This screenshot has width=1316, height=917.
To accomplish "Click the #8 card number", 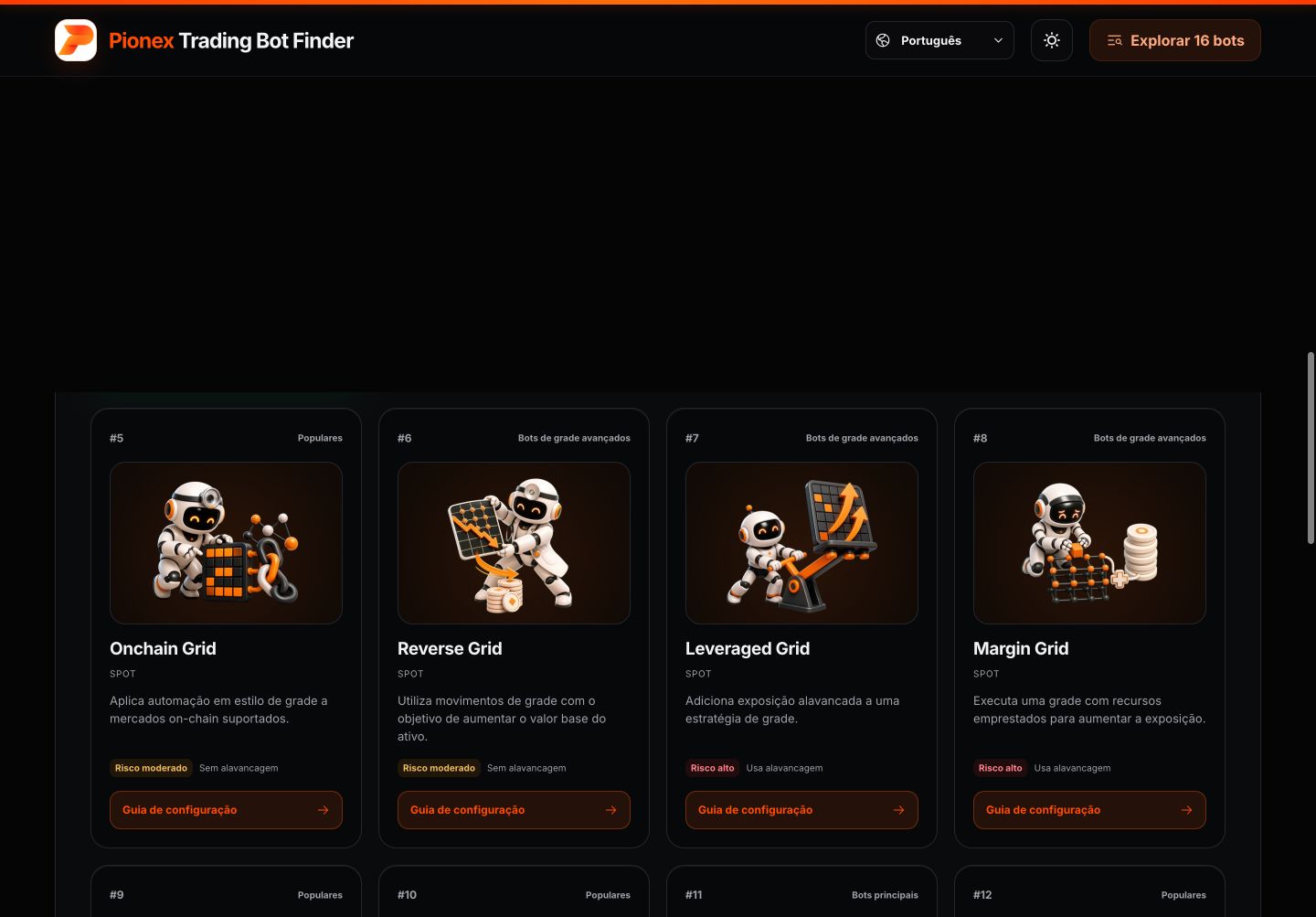I will (x=980, y=438).
